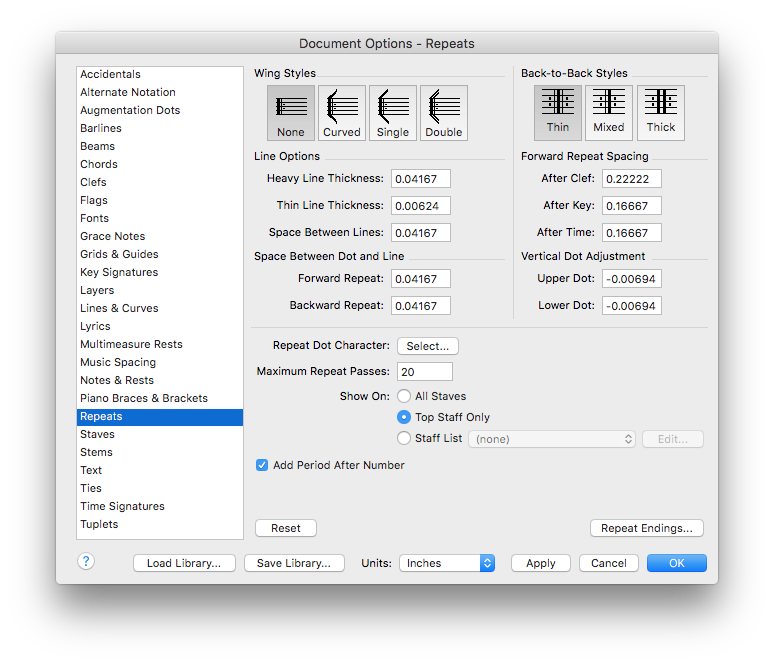Screen dimensions: 774x664
Task: Click the disabled Staff List Edit... button
Action: pos(673,439)
